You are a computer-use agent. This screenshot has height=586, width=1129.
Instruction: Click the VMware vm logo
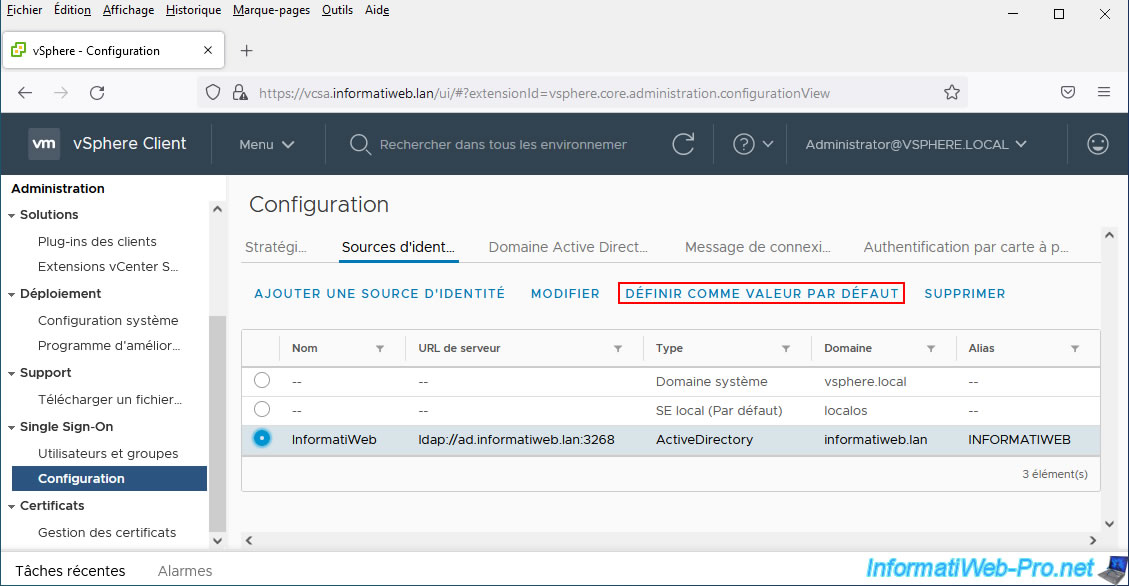coord(44,144)
